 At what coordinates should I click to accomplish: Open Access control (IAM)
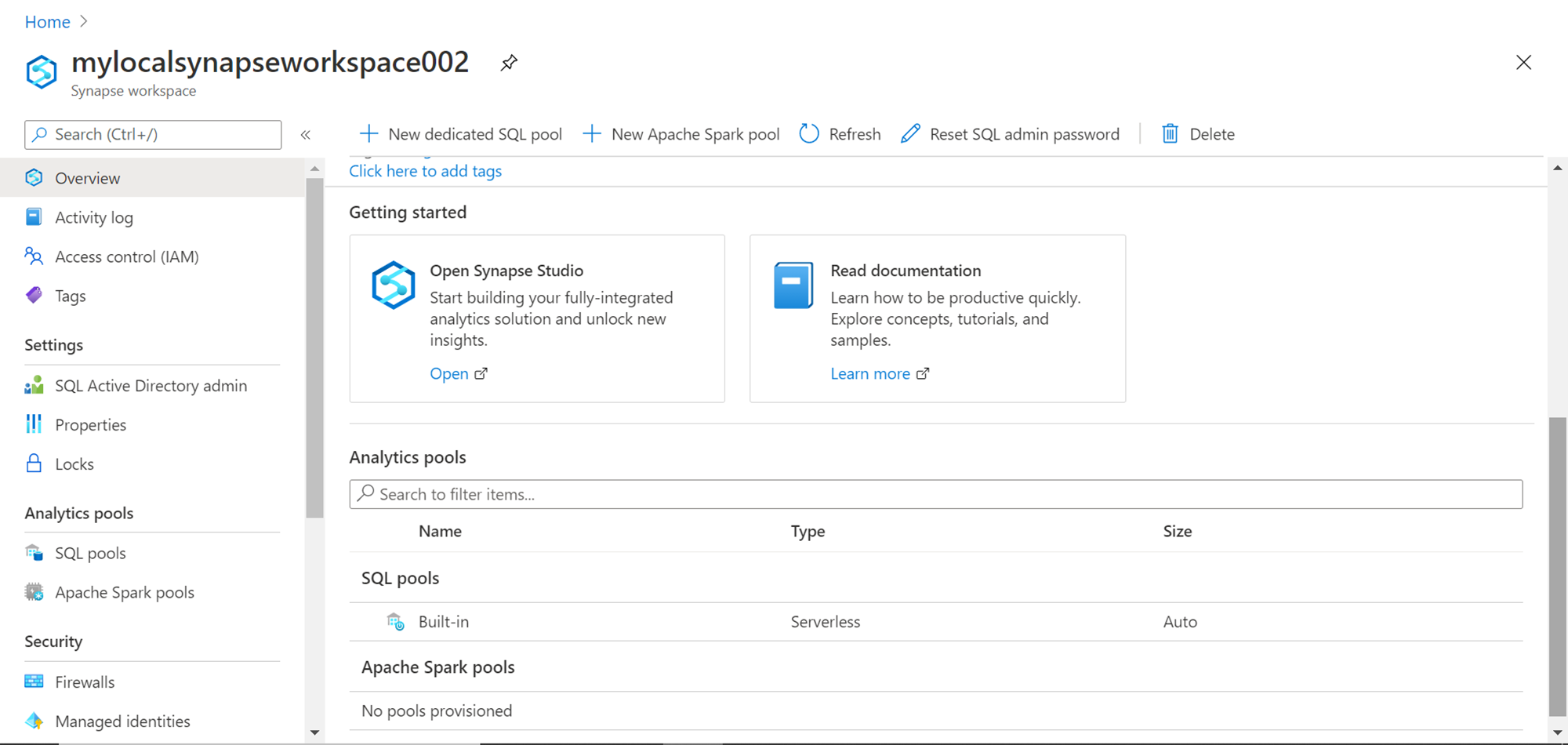126,256
